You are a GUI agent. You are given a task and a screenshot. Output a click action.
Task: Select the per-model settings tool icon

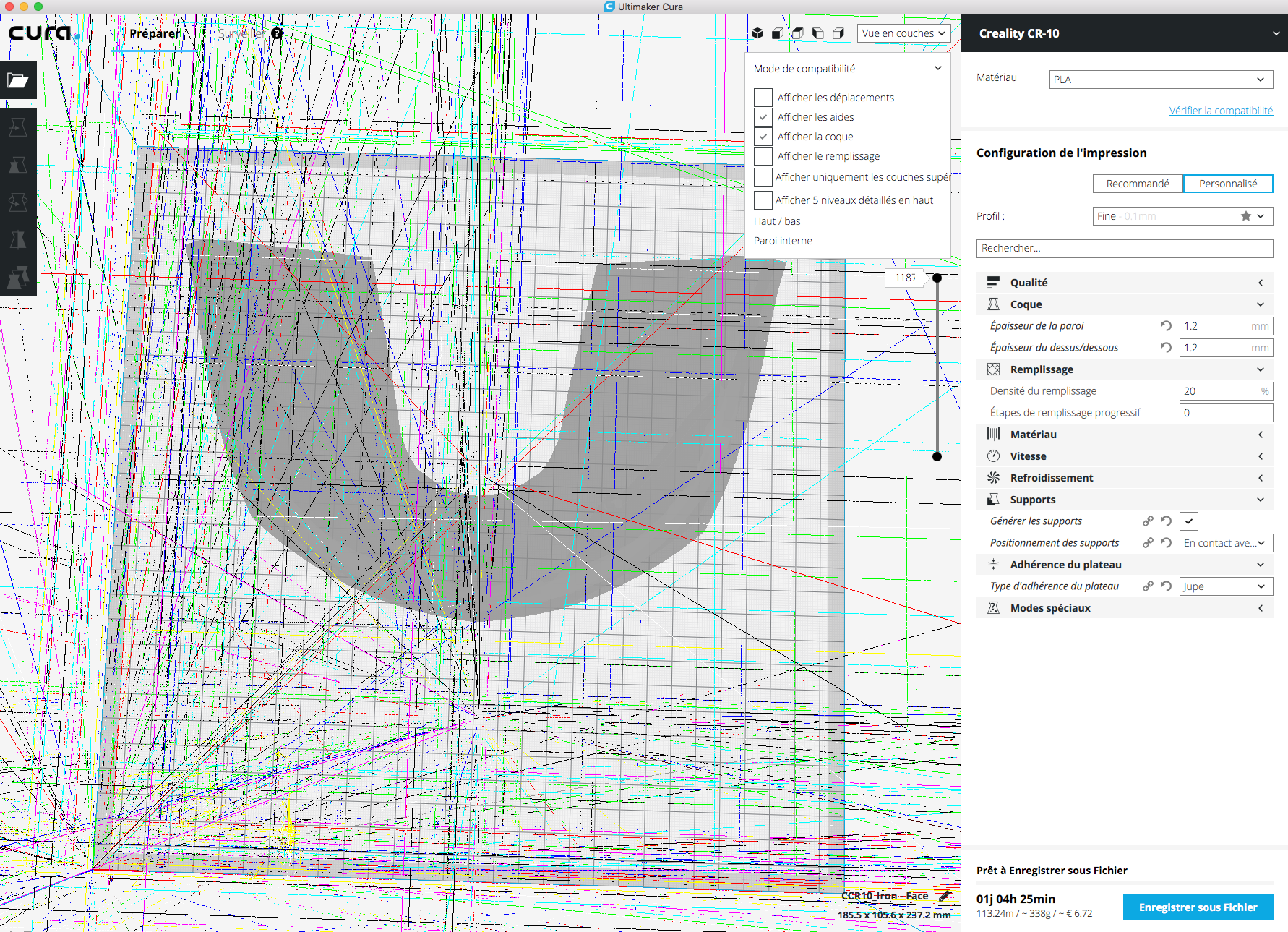click(x=18, y=278)
